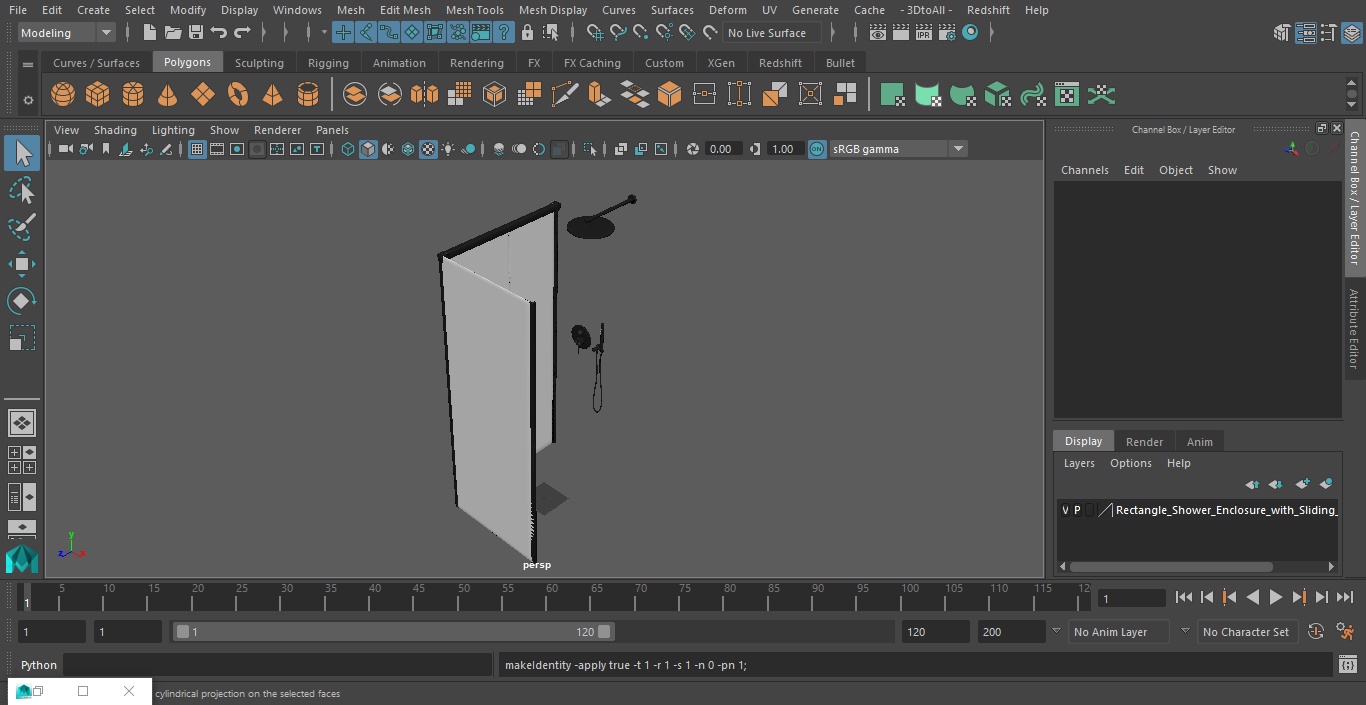
Task: Switch to the Render layer tab
Action: pos(1144,442)
